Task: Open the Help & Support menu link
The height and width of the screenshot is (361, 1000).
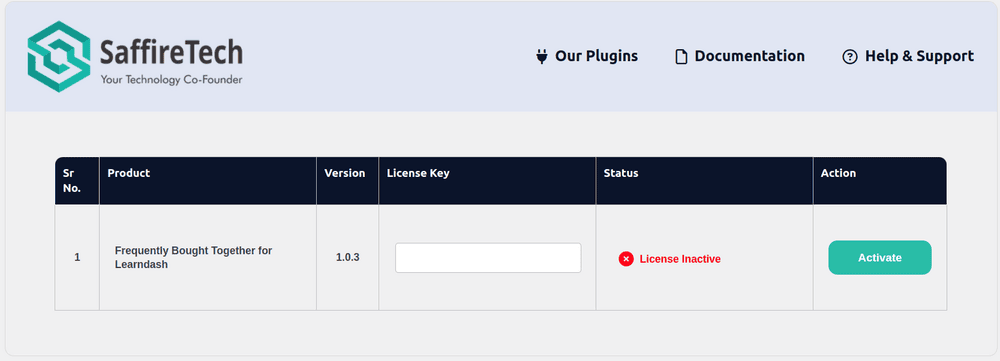Action: point(919,56)
